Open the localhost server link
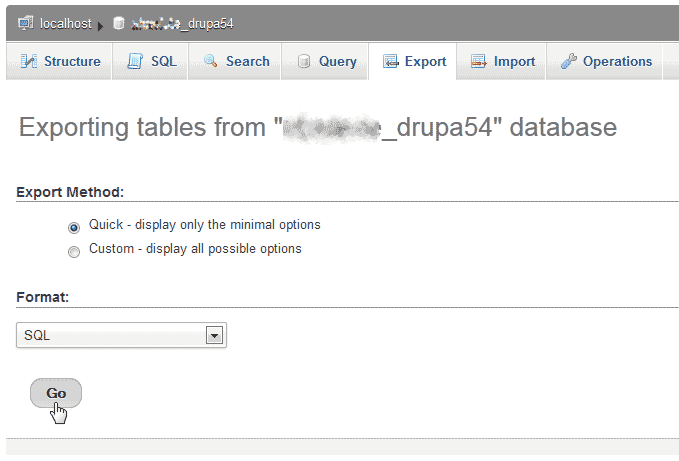Image resolution: width=679 pixels, height=461 pixels. pos(66,23)
